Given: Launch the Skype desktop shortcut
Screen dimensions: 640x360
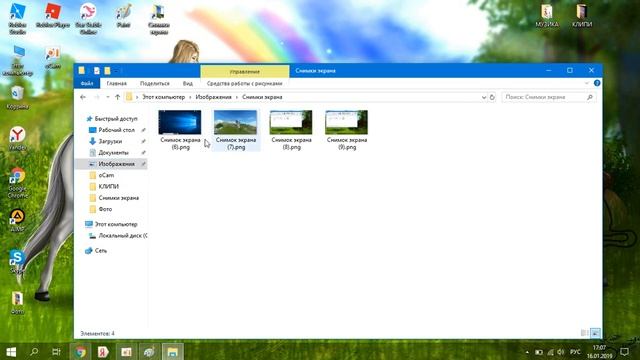Looking at the screenshot, I should (x=18, y=261).
